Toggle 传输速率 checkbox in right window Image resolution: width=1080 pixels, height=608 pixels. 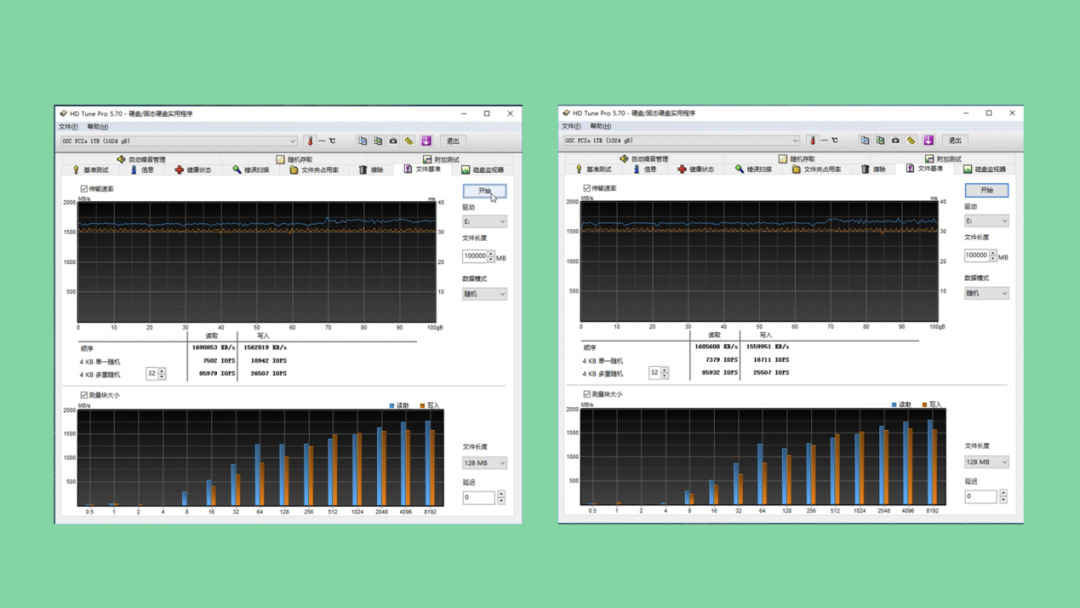point(587,188)
